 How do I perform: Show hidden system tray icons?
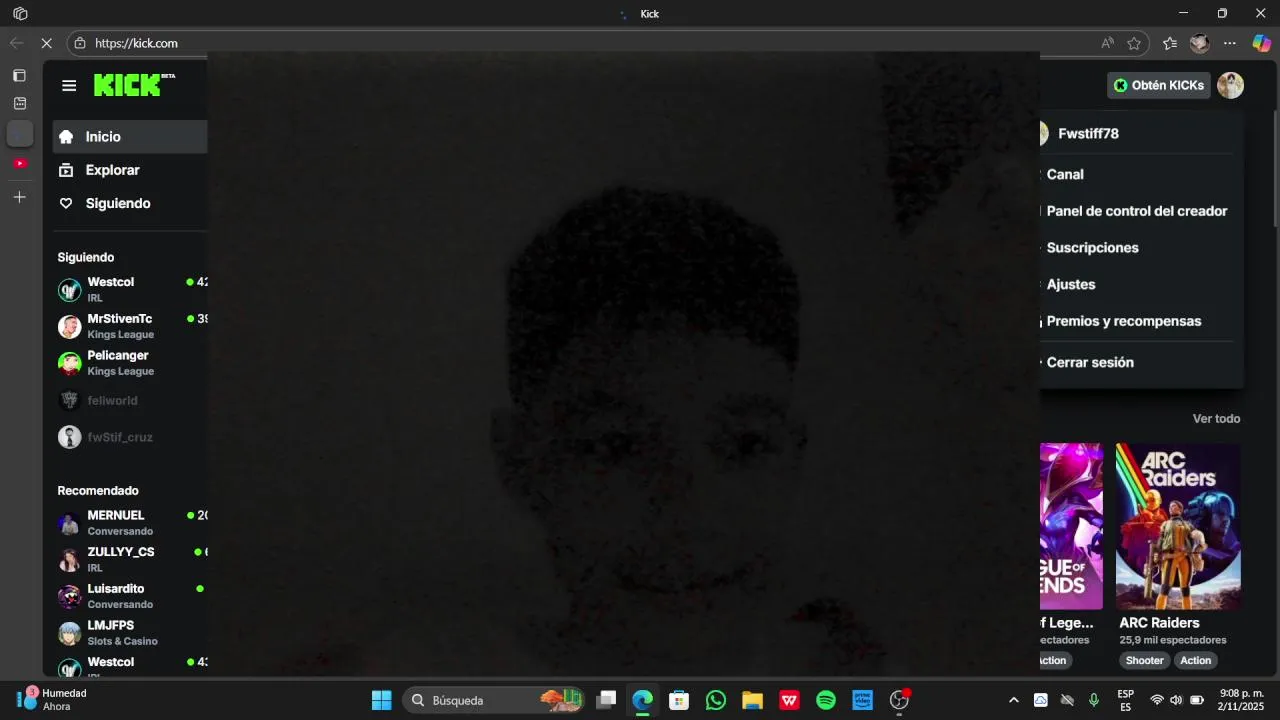pyautogui.click(x=1013, y=700)
